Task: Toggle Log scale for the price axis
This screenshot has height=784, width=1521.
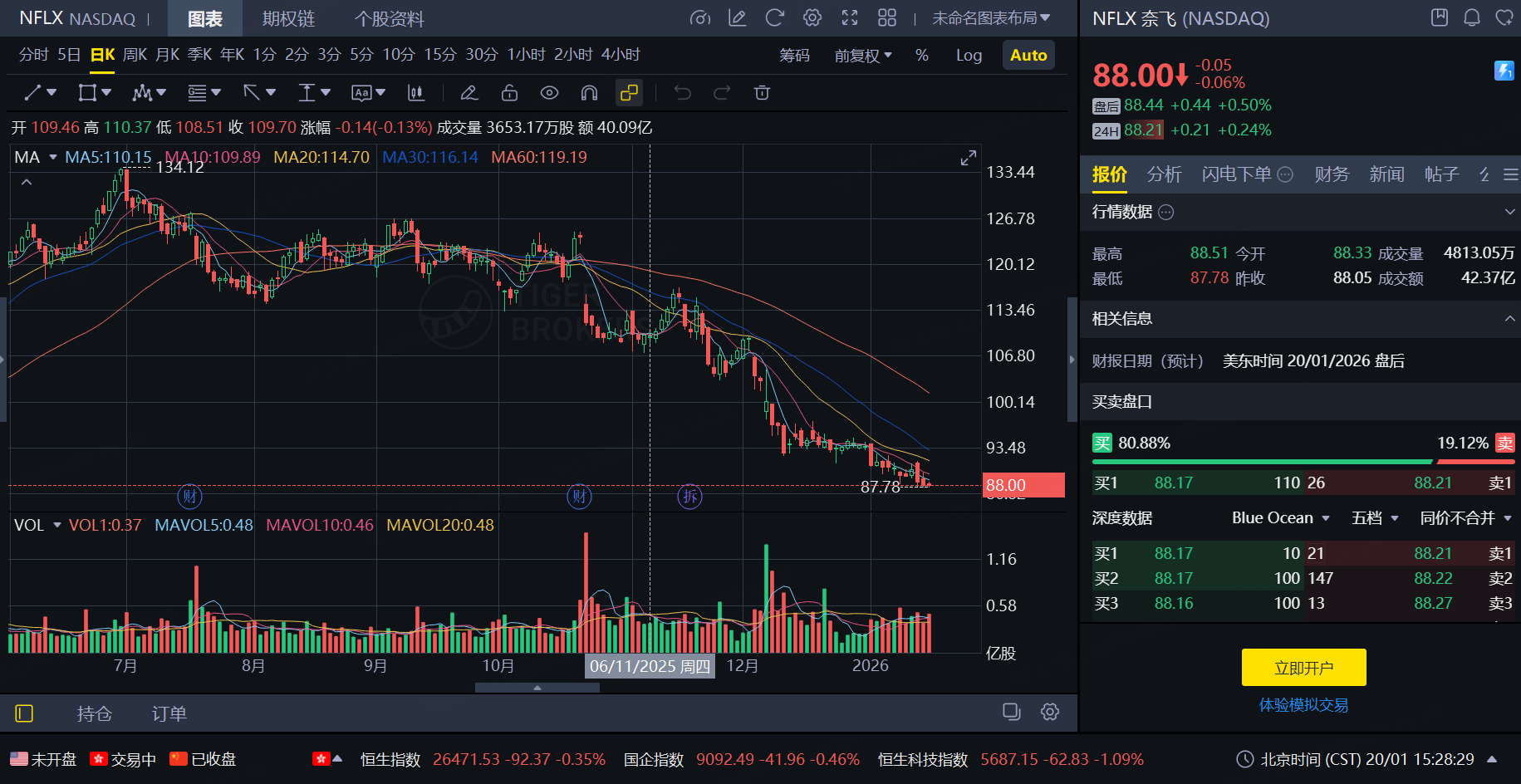Action: (x=969, y=55)
